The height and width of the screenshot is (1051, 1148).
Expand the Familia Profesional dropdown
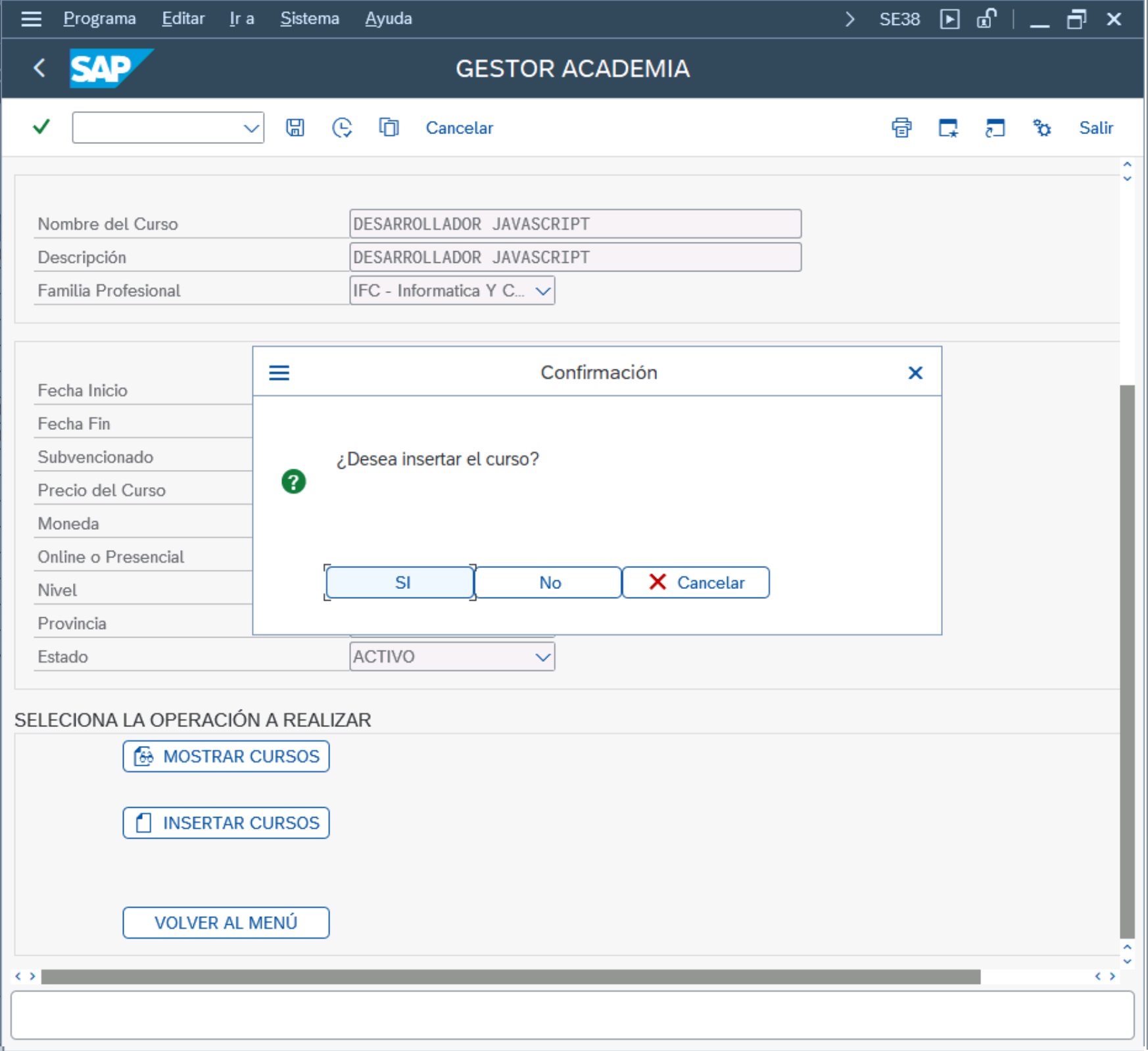(x=542, y=291)
